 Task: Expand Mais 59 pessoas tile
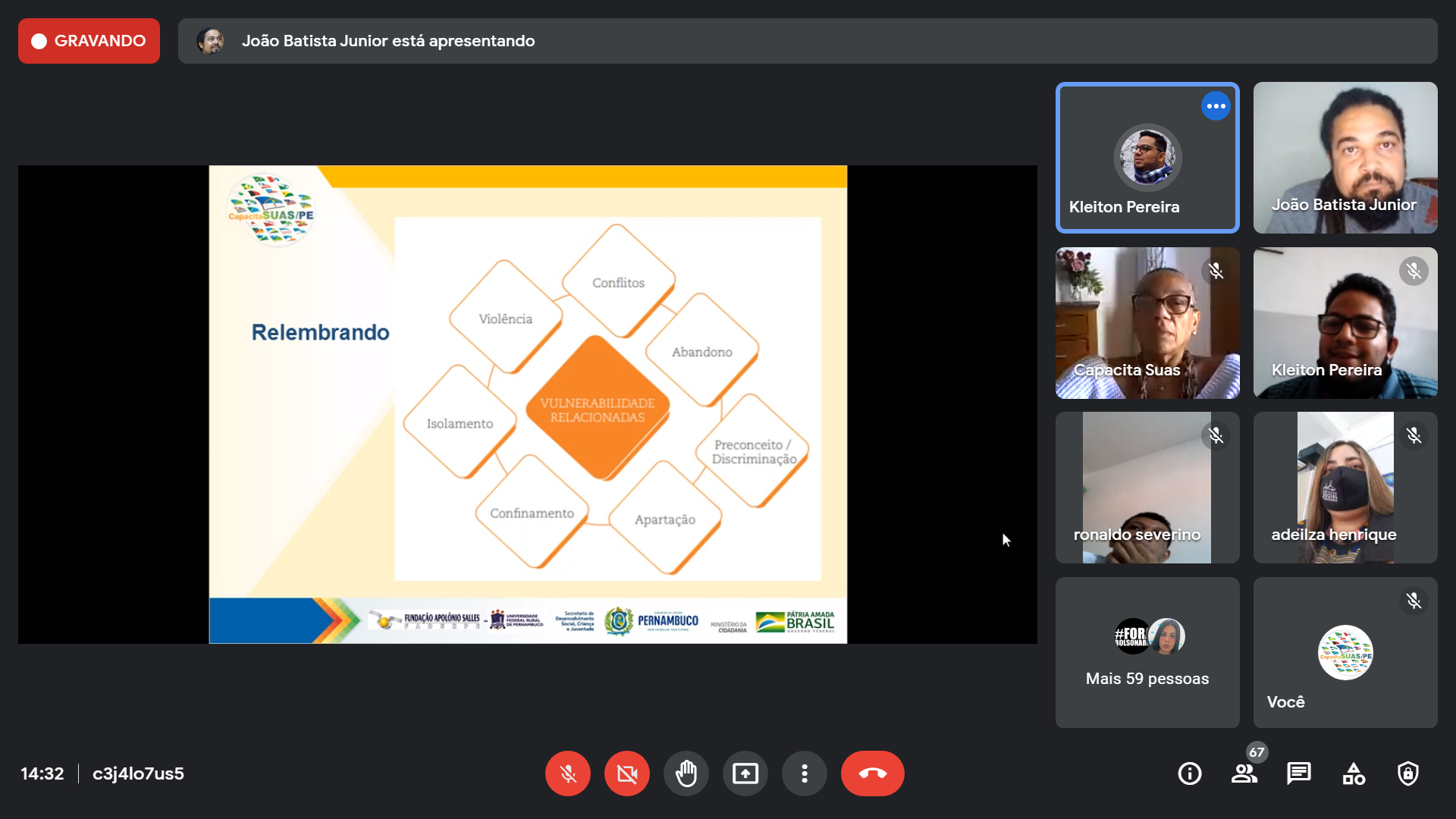1147,653
